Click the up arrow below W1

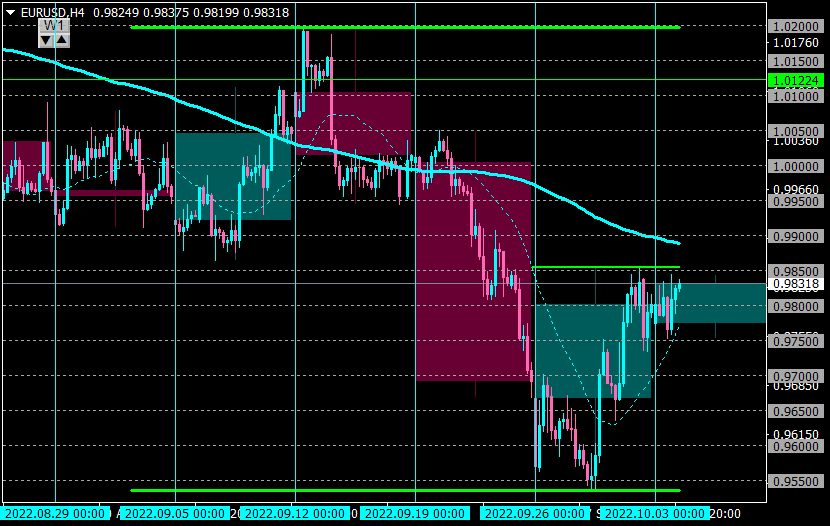(62, 40)
